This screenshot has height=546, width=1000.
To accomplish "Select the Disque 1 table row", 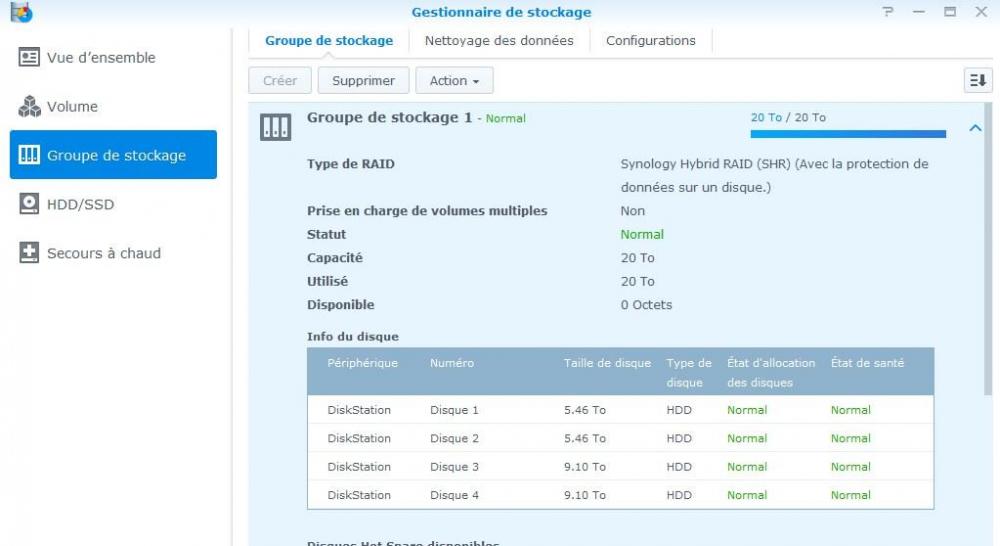I will pyautogui.click(x=621, y=410).
